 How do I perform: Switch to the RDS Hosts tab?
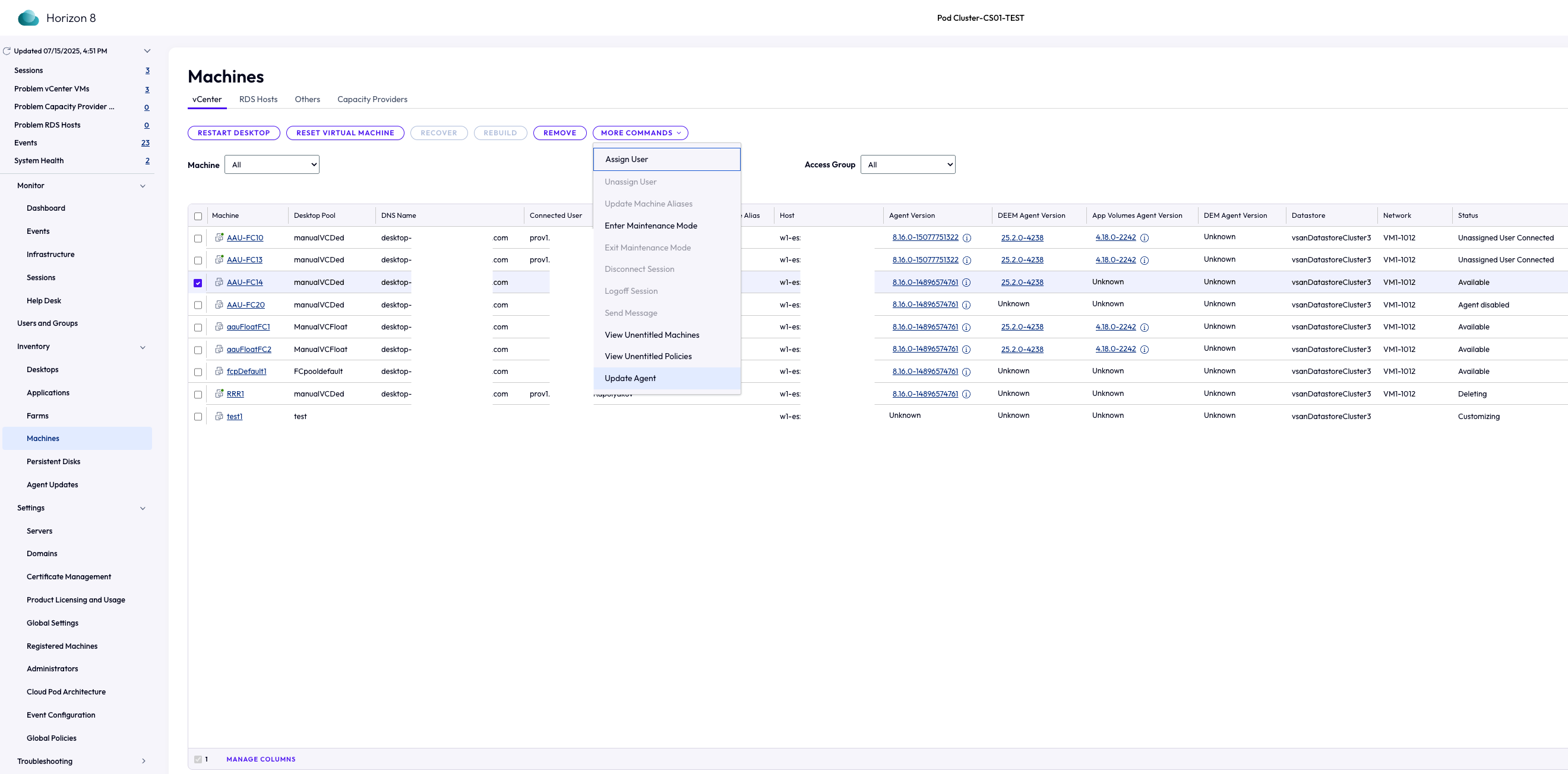tap(258, 99)
